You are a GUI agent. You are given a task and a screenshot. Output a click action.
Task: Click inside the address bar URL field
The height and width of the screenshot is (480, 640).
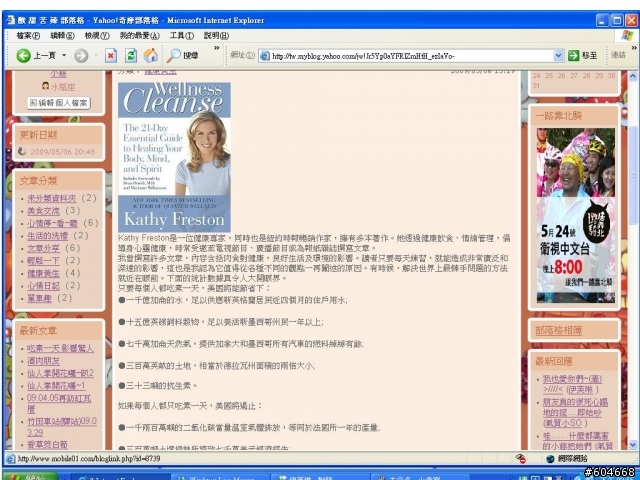coord(411,56)
